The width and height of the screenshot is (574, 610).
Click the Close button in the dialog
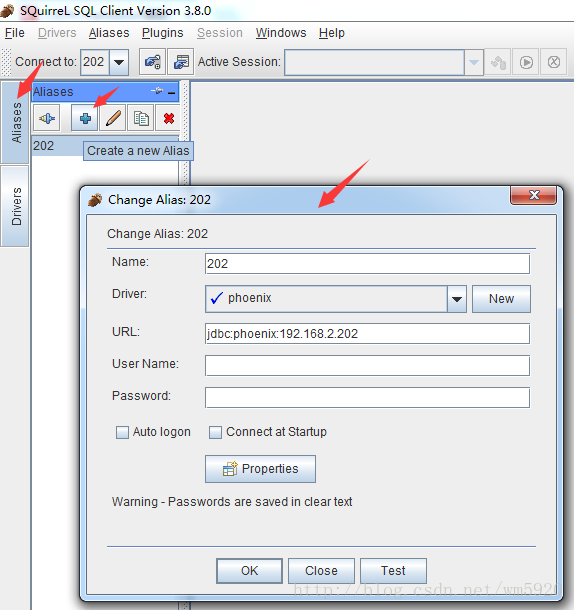(321, 571)
